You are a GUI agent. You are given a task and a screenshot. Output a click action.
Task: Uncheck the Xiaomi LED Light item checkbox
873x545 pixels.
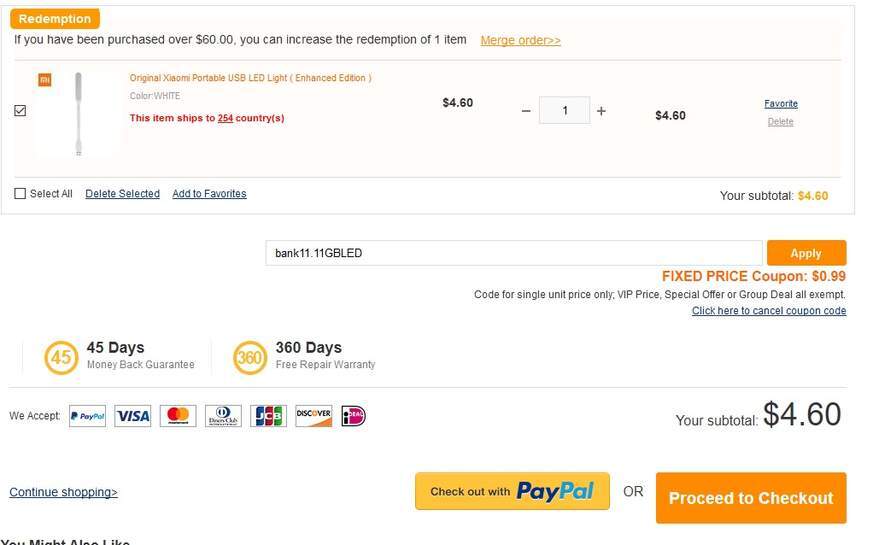point(20,111)
